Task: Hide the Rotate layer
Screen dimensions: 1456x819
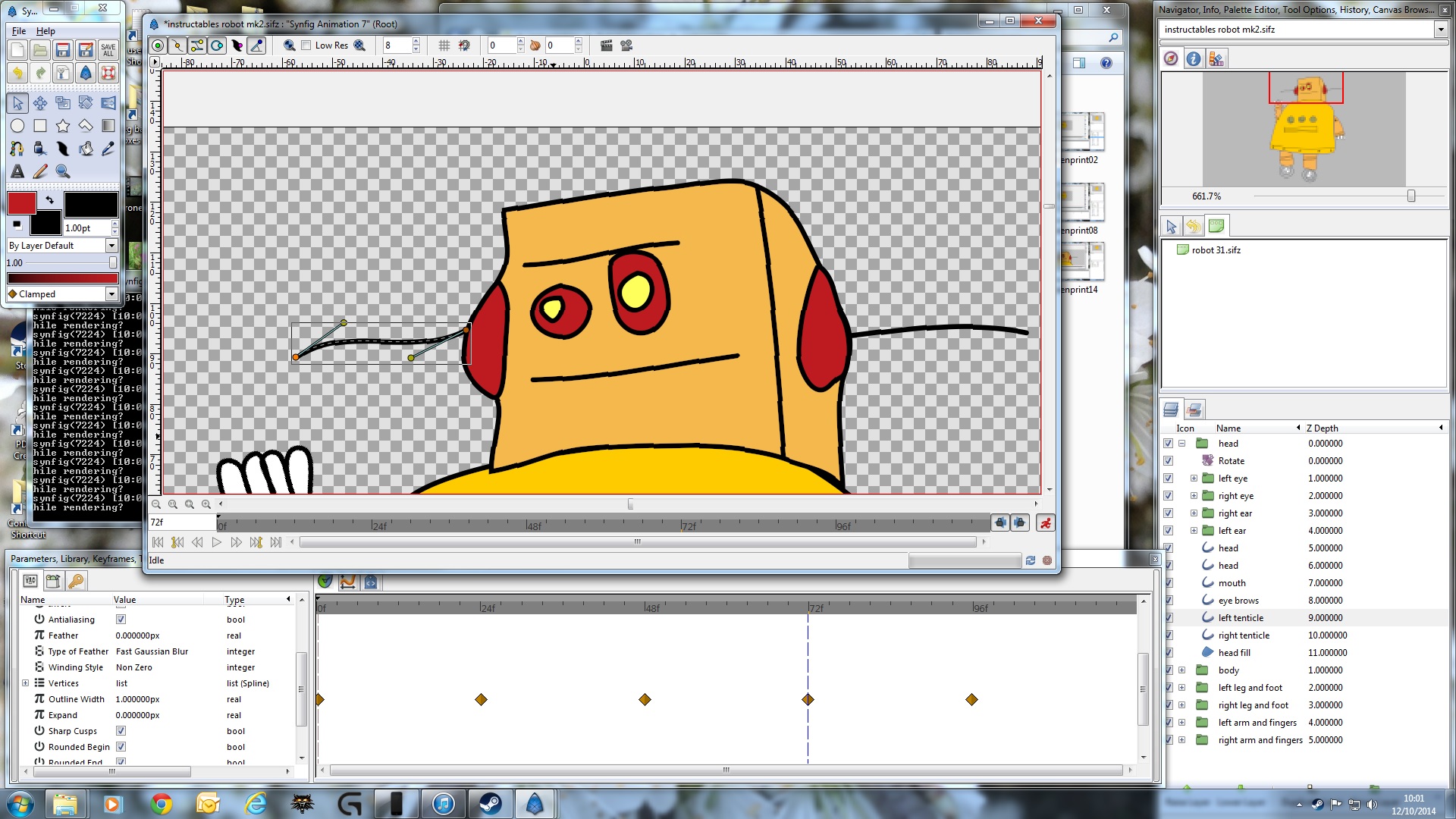Action: coord(1169,461)
